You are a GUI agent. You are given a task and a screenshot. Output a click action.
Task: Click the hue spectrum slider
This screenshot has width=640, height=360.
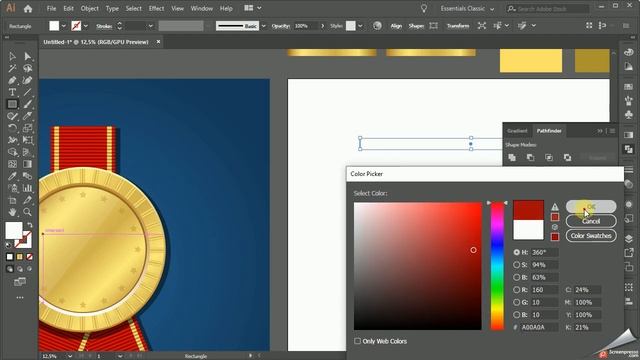pos(497,266)
